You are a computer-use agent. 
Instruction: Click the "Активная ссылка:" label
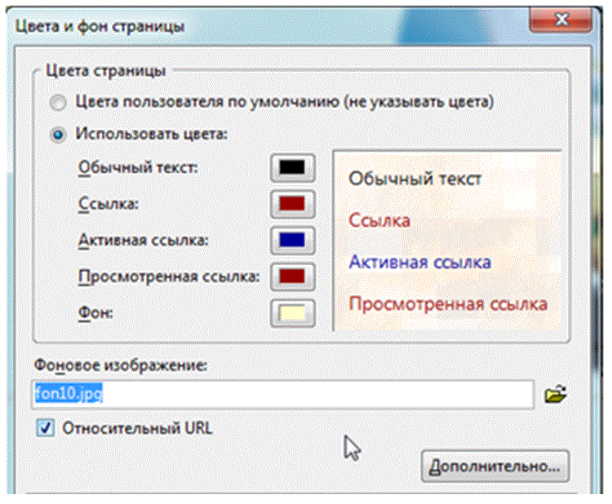point(143,240)
